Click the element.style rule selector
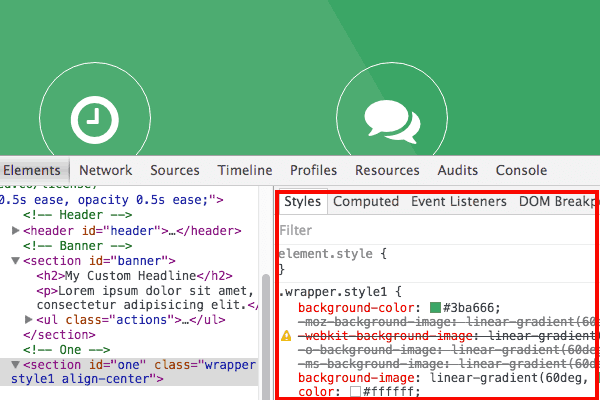600x400 pixels. point(326,253)
